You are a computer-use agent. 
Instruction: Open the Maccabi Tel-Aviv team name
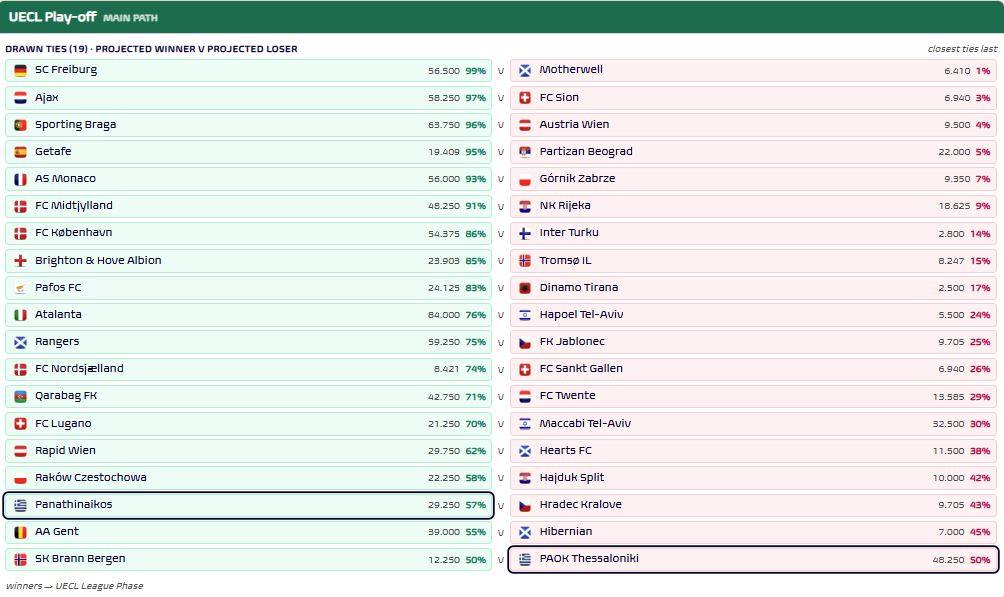[x=585, y=423]
